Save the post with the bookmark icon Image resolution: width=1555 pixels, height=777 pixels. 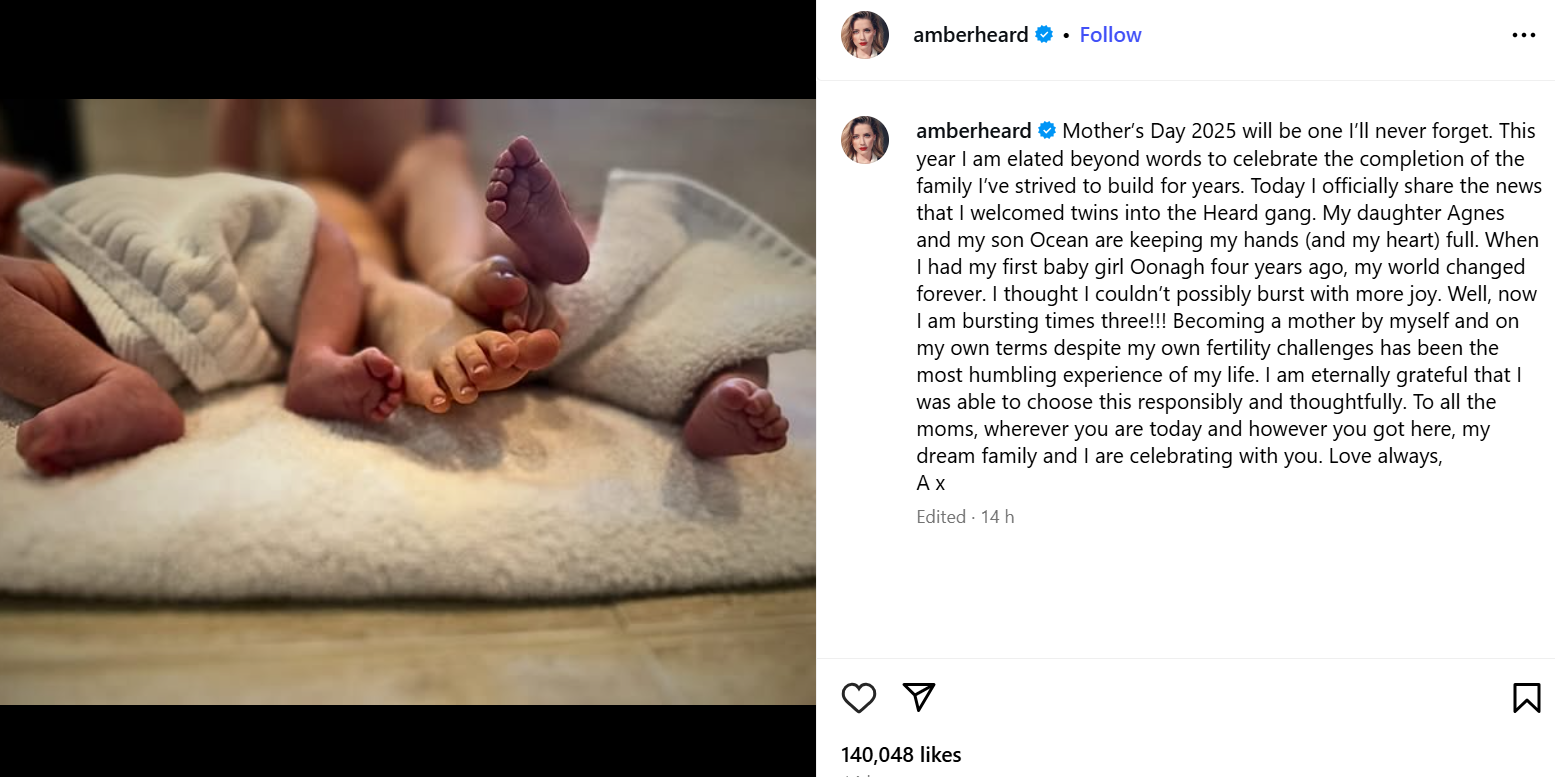tap(1526, 697)
